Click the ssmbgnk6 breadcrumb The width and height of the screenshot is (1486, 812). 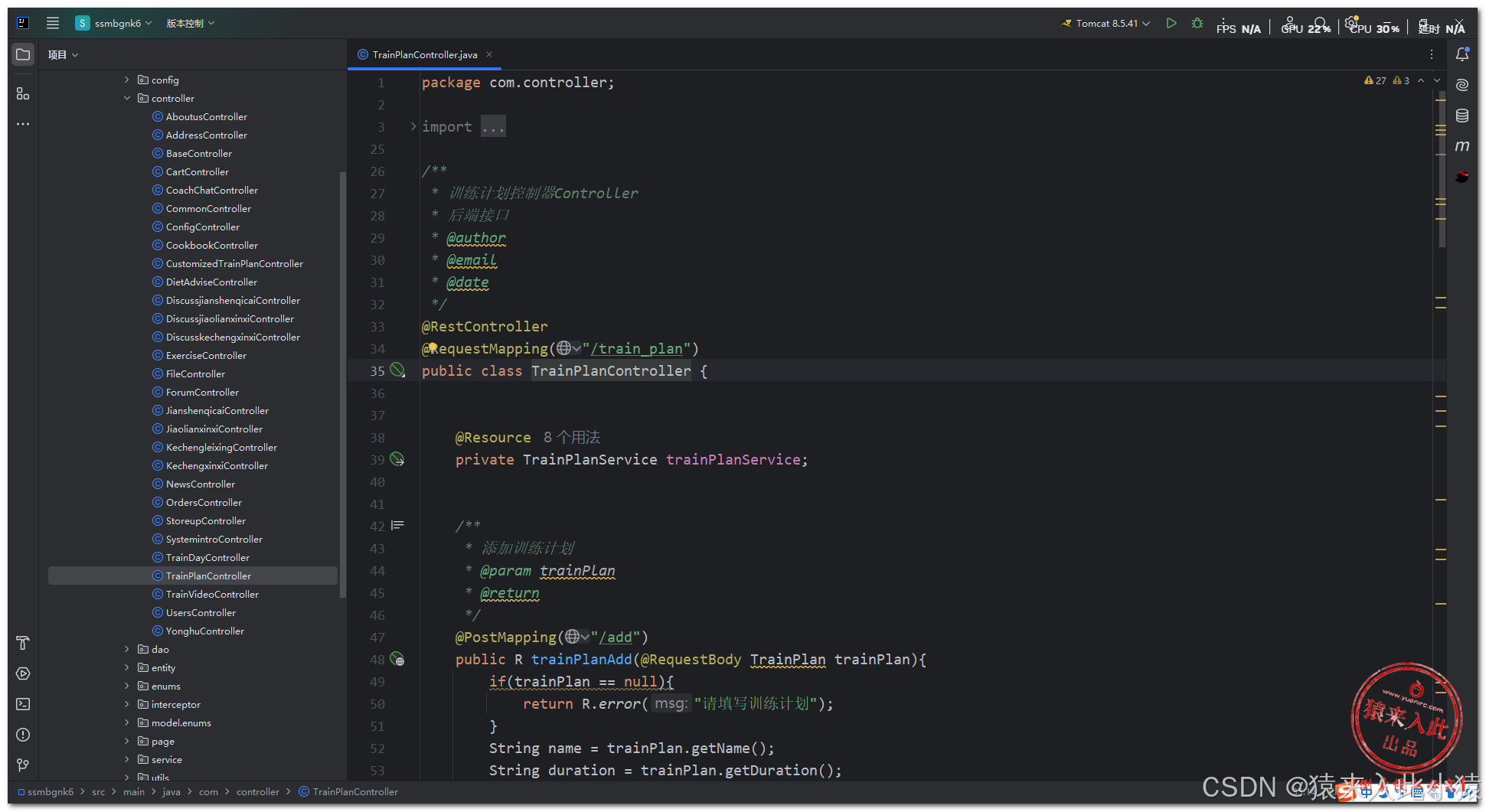click(46, 791)
